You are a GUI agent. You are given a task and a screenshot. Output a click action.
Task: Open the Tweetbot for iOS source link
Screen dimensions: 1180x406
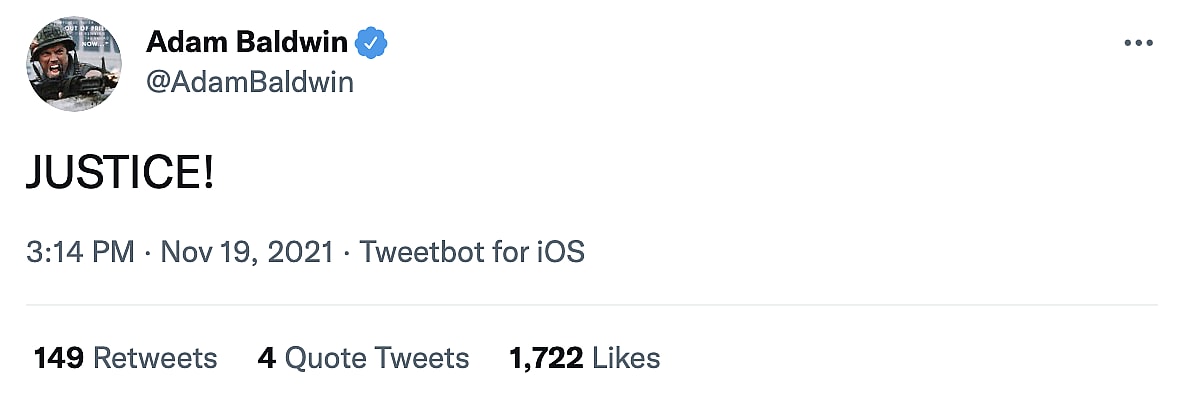pos(472,252)
